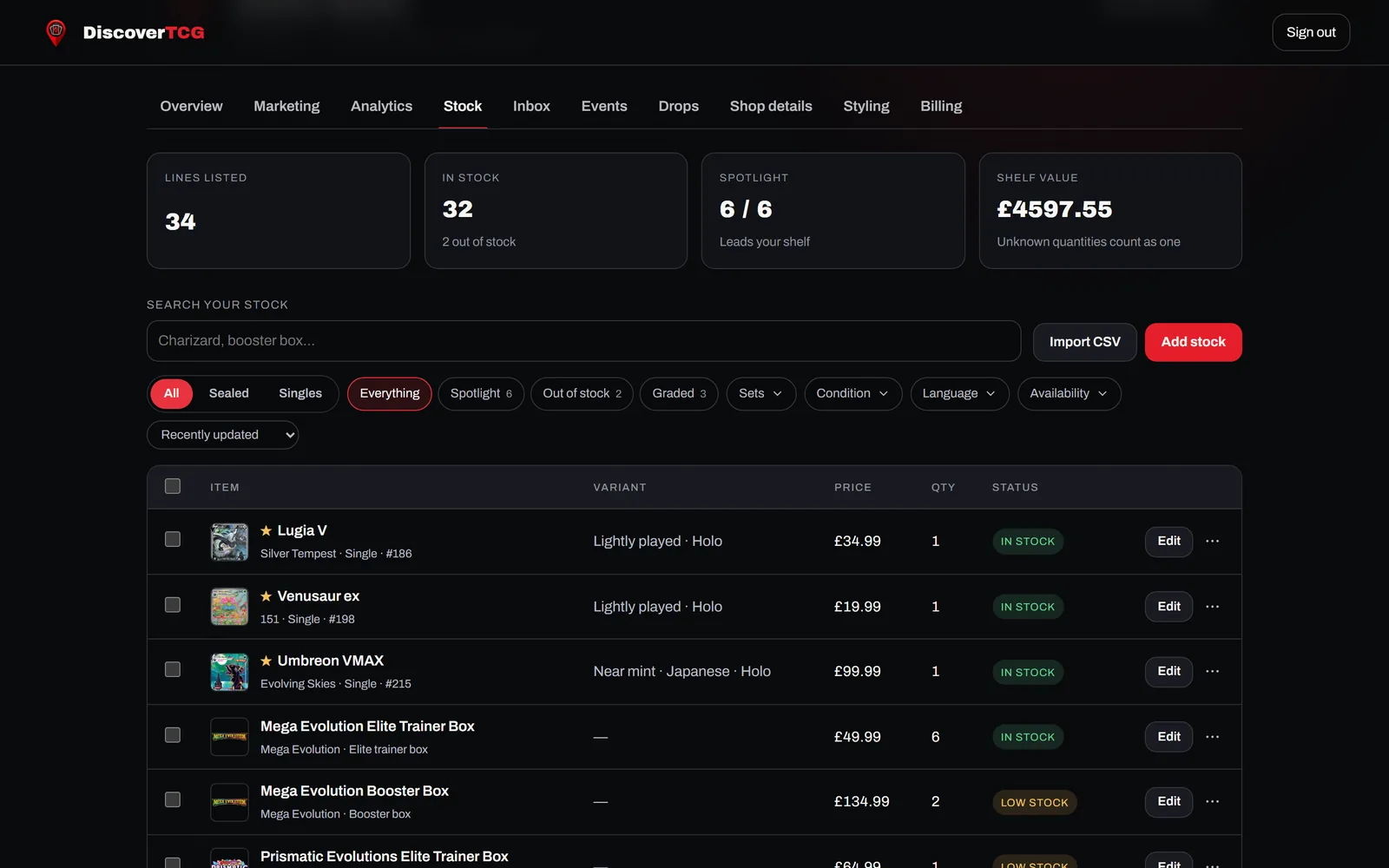This screenshot has height=868, width=1389.
Task: Click the Shelf Value £4597.55 card
Action: (1110, 211)
